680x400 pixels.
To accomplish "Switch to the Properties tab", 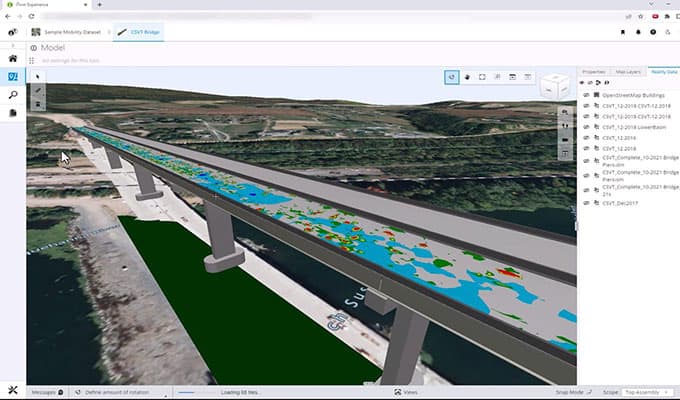I will (x=594, y=73).
